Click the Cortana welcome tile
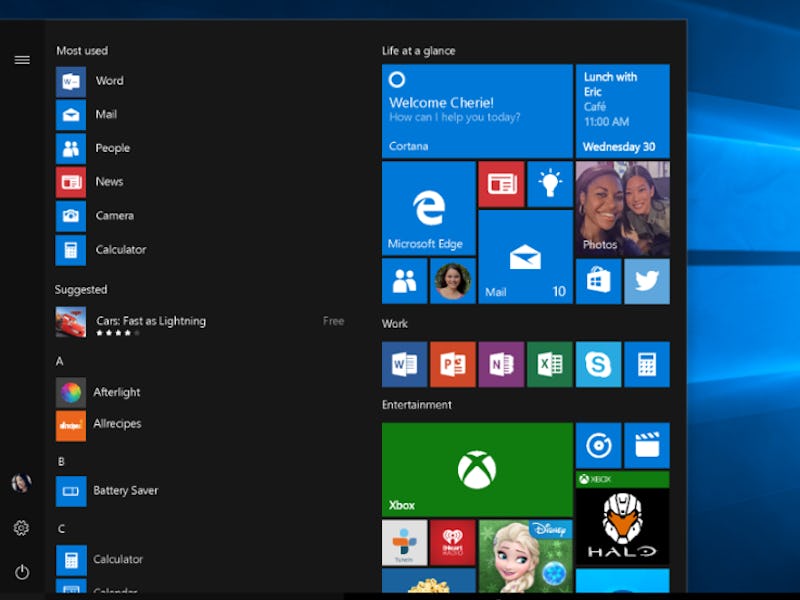 tap(476, 110)
